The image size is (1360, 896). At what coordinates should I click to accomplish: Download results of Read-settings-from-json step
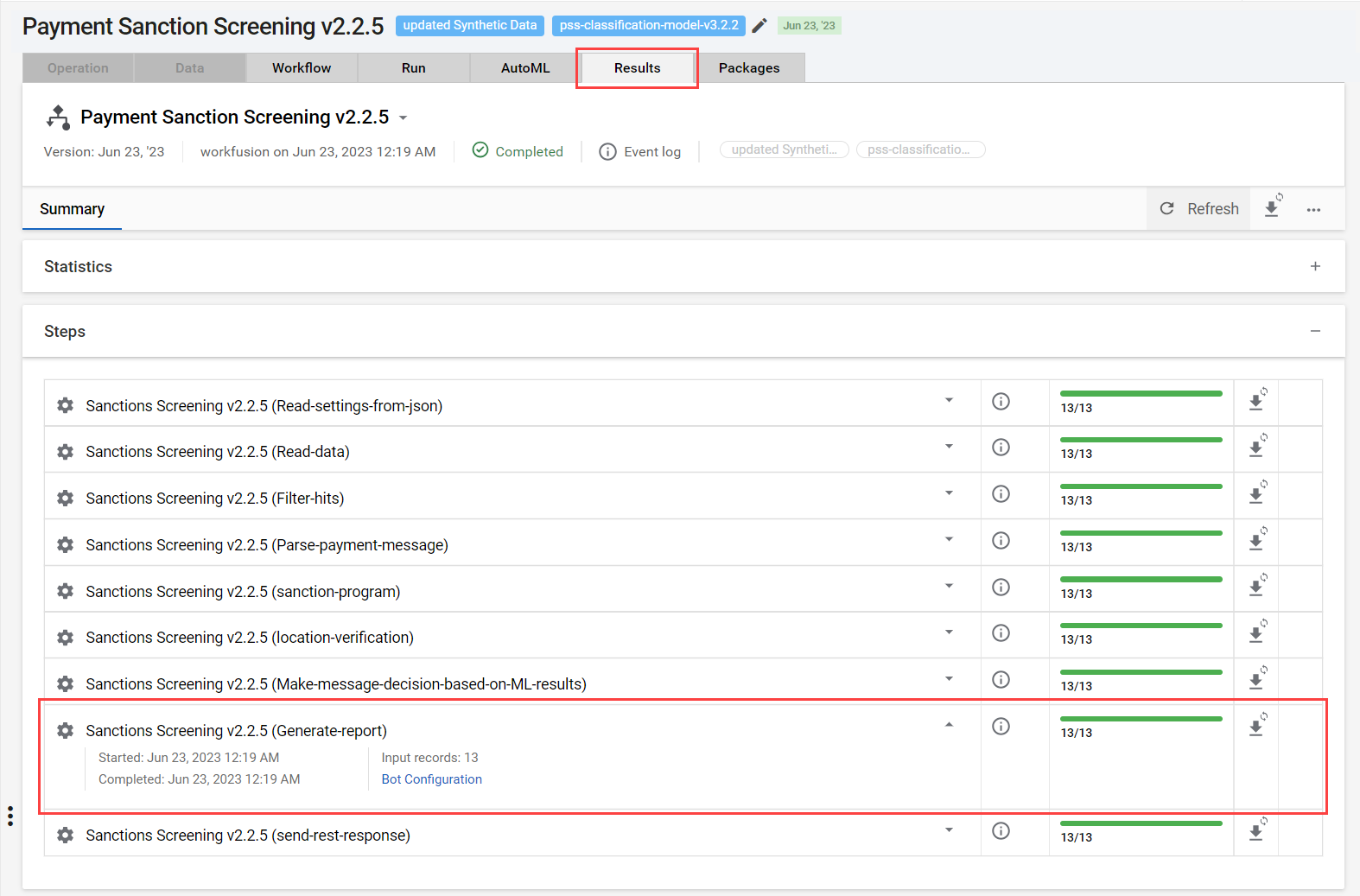pyautogui.click(x=1257, y=400)
